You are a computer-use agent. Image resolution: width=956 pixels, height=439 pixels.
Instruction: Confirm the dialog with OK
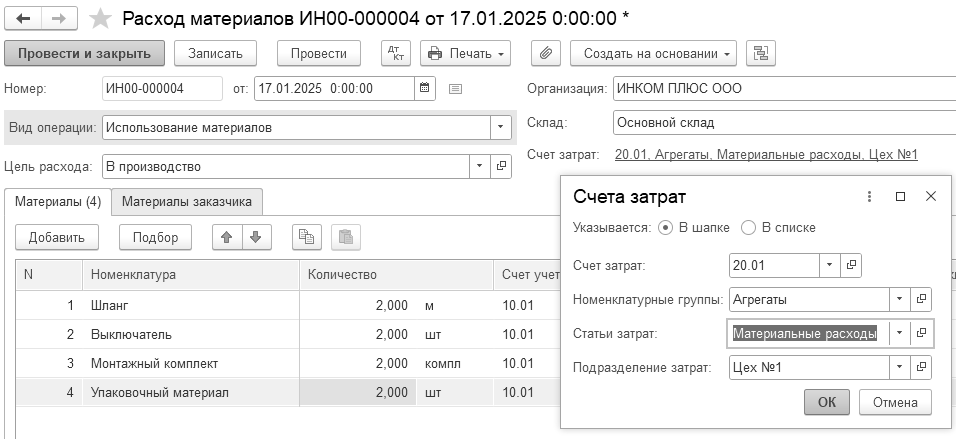(826, 402)
